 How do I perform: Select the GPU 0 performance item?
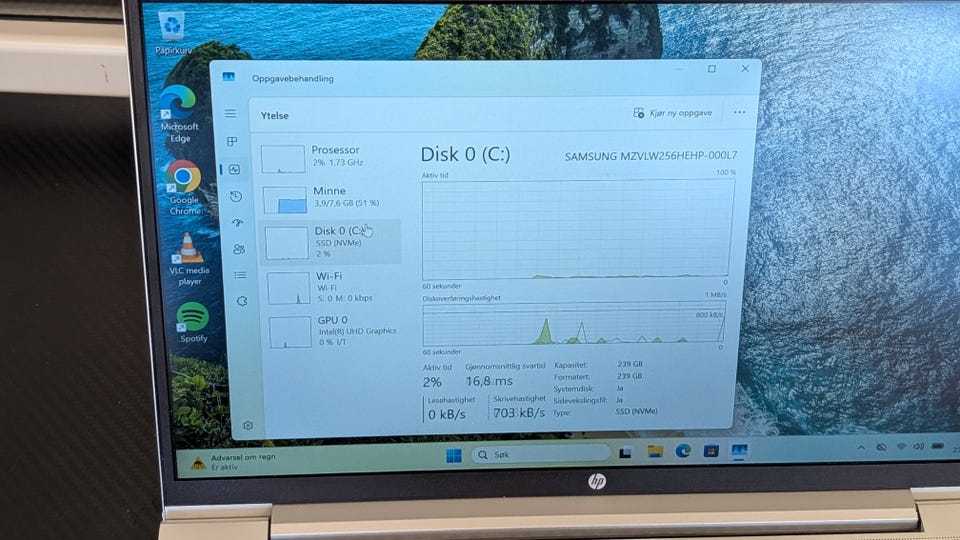click(336, 331)
